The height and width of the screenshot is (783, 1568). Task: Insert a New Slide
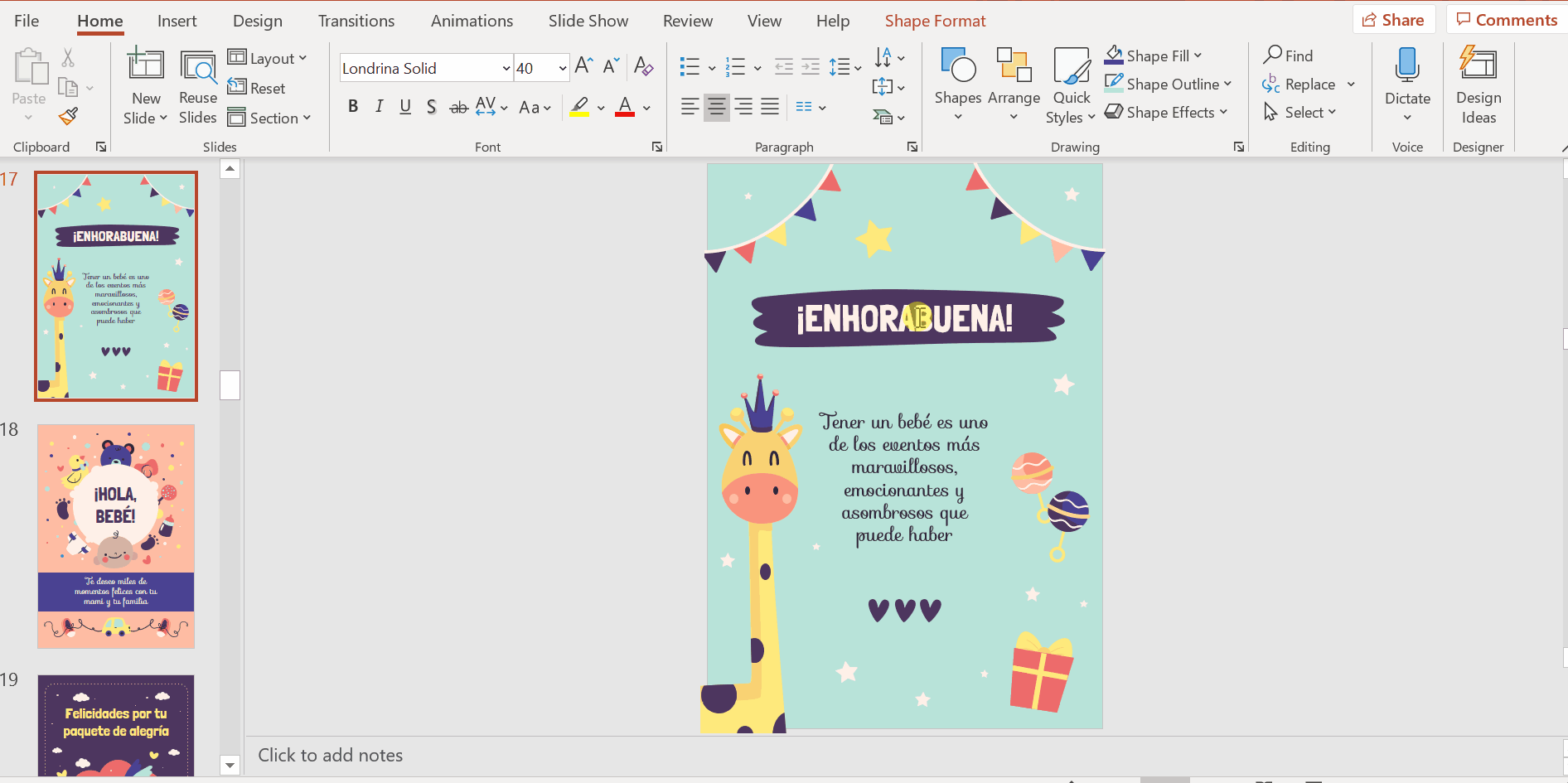pyautogui.click(x=145, y=86)
